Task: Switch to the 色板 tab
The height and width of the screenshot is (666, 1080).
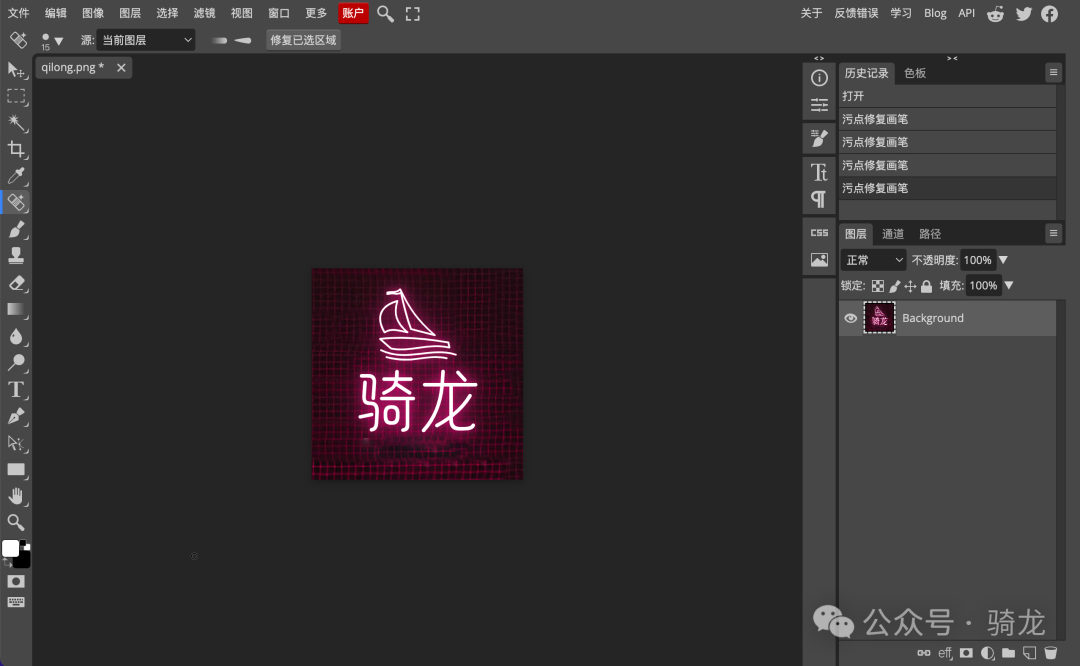Action: click(915, 73)
